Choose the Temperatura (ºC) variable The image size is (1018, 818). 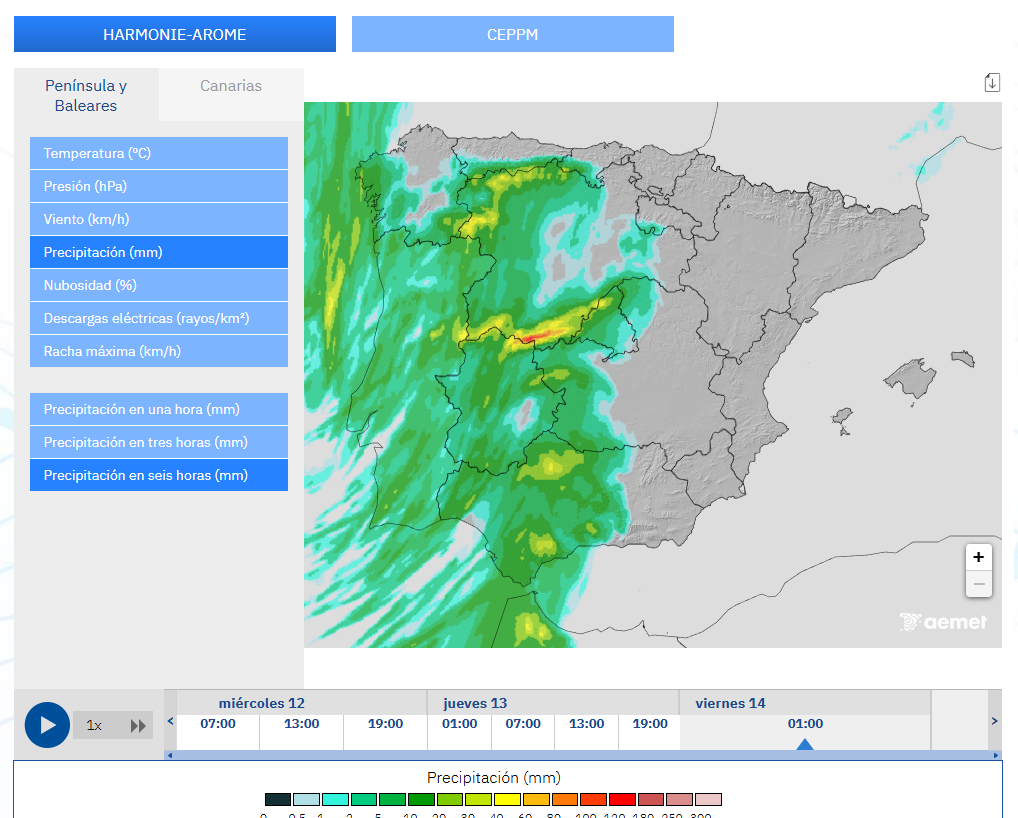(158, 153)
